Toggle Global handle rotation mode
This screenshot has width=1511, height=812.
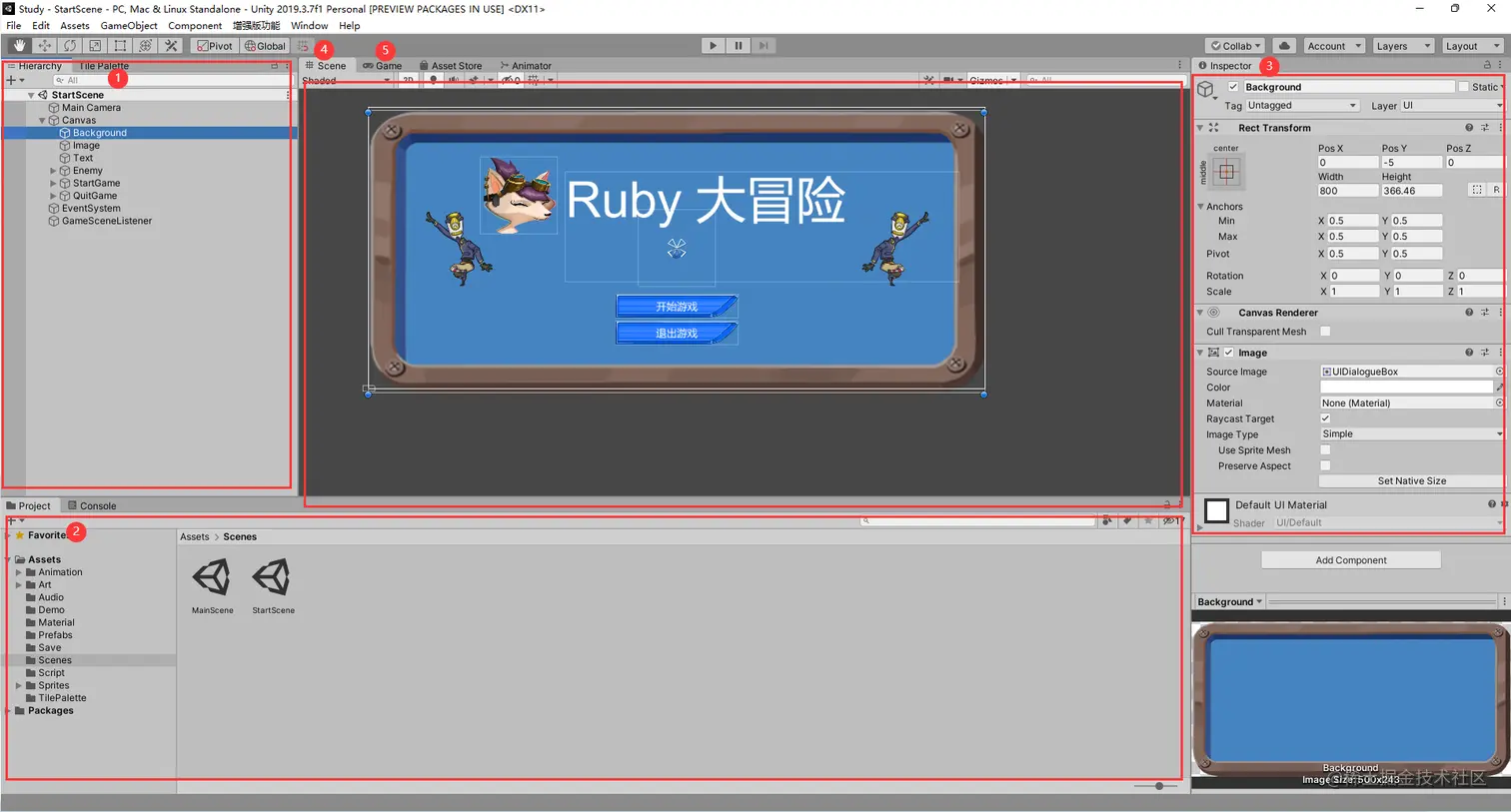pyautogui.click(x=265, y=46)
